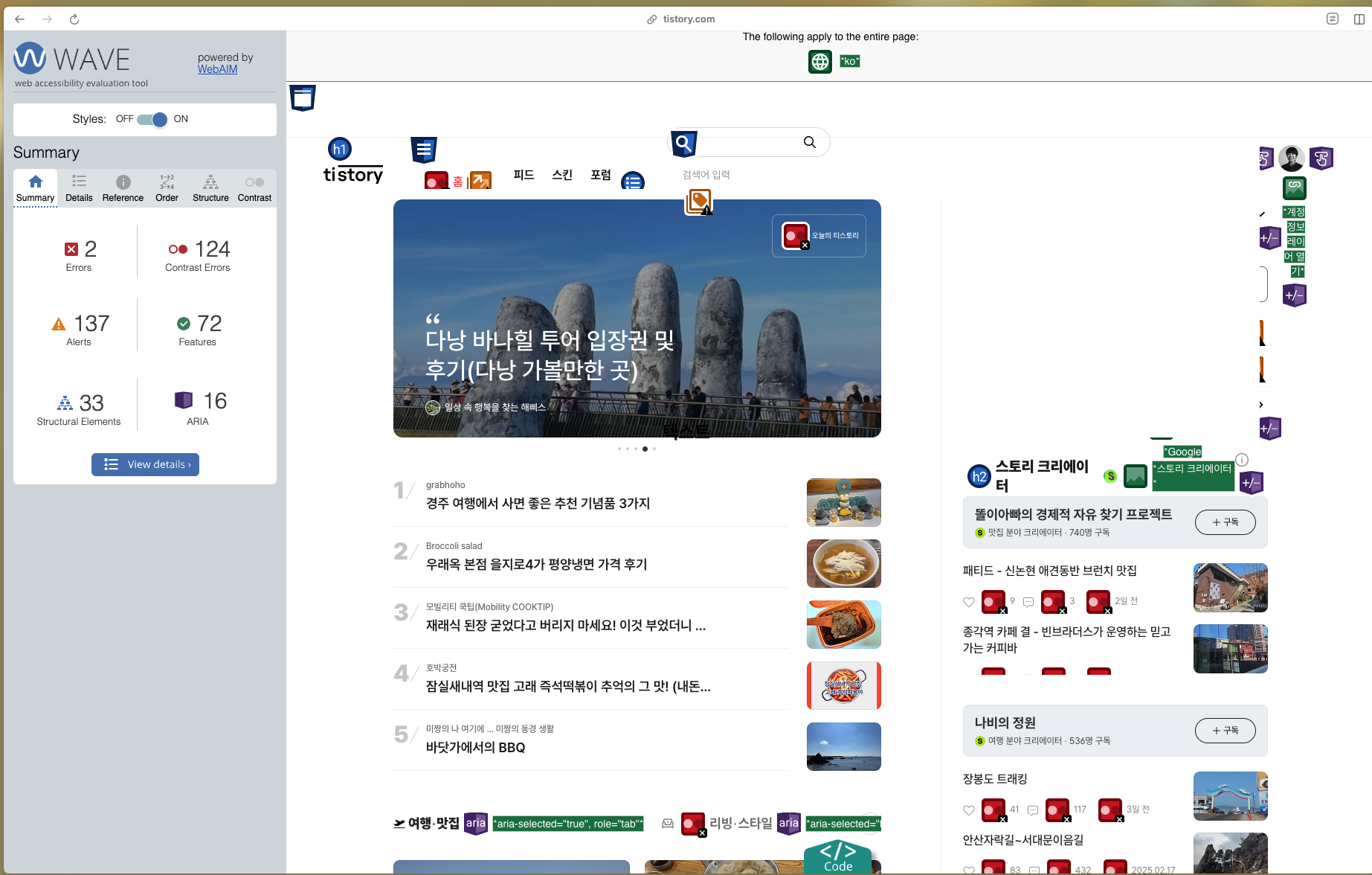1372x875 pixels.
Task: Click the contrast error icon next to 홈
Action: 437,180
